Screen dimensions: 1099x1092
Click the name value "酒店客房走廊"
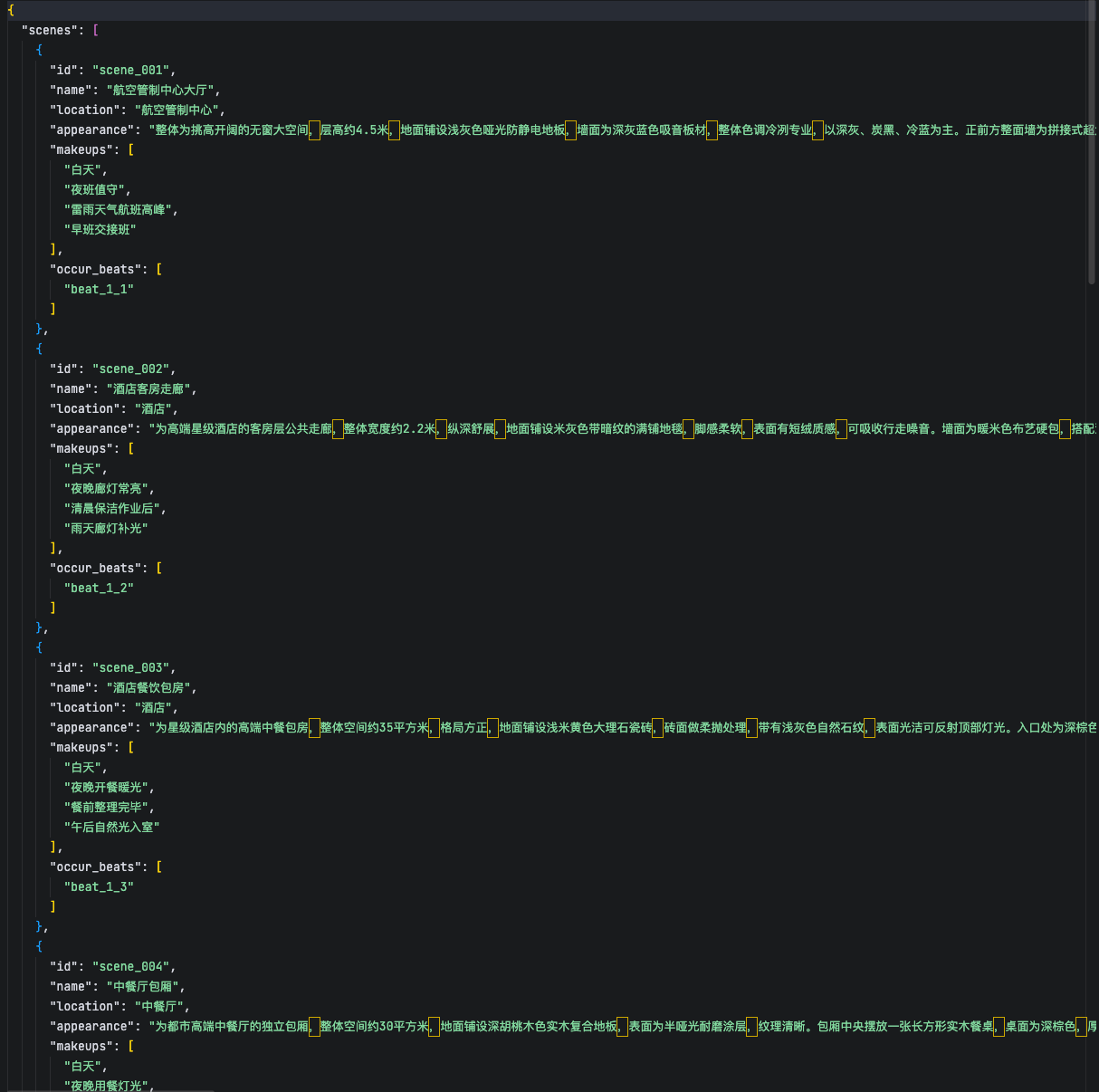[x=151, y=388]
